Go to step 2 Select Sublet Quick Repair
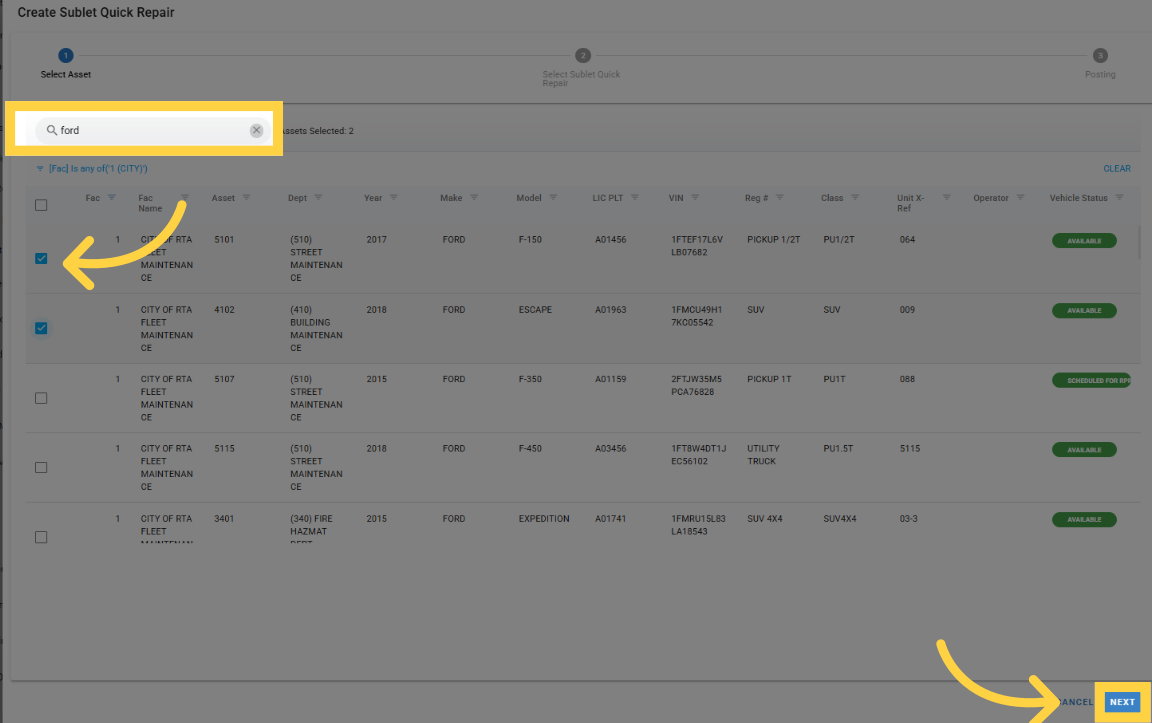The height and width of the screenshot is (723, 1152). [x=582, y=56]
